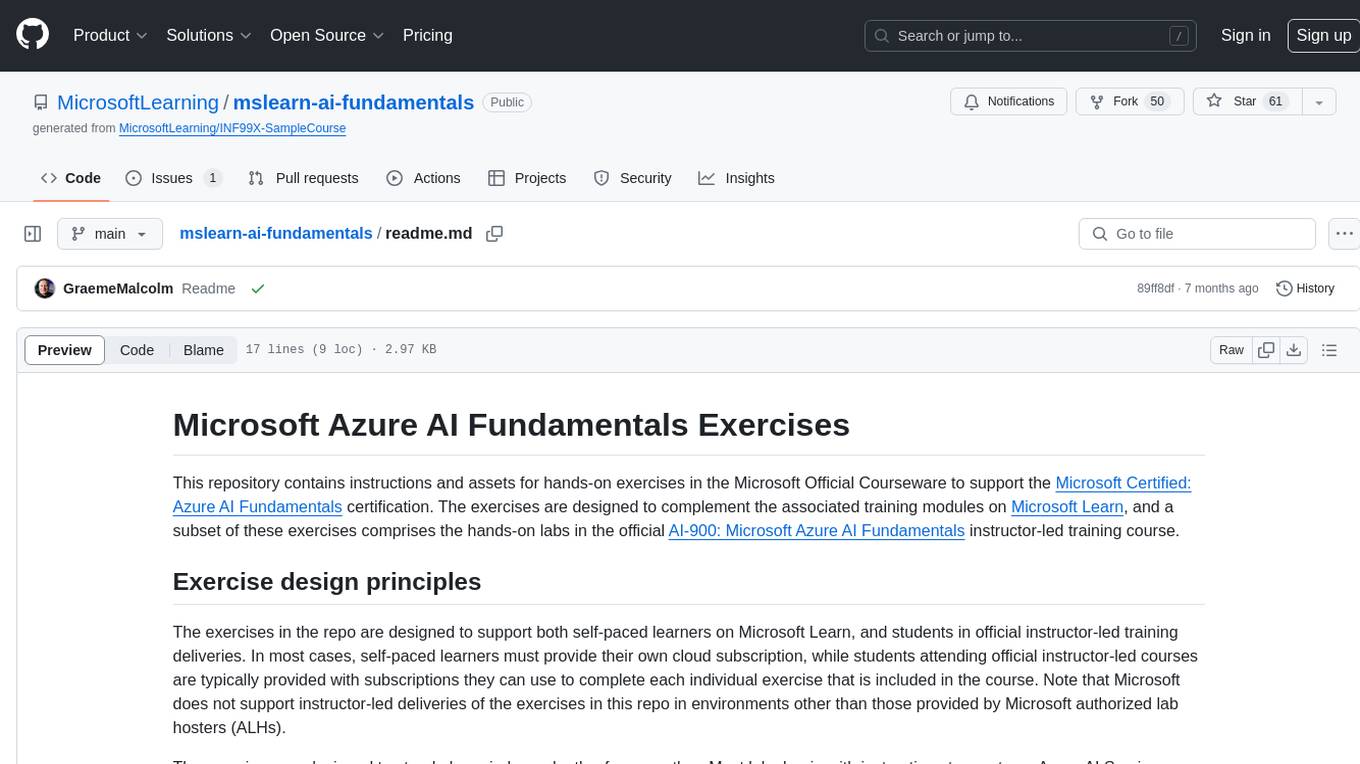Open the Pricing page

pos(427,35)
